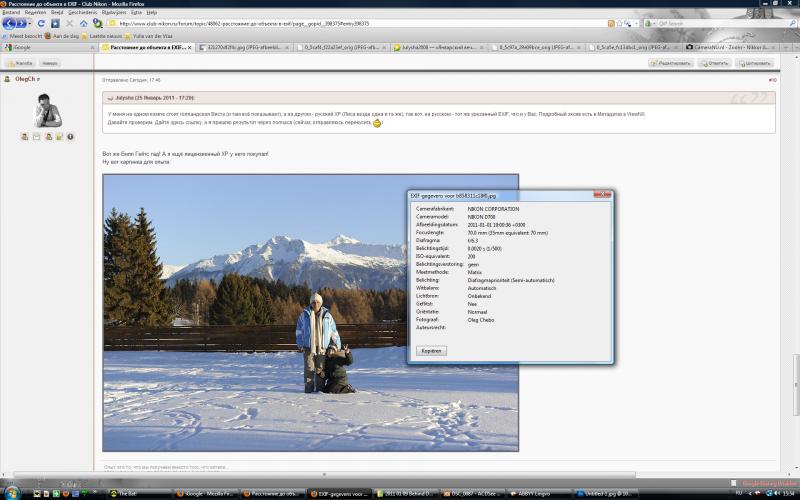Click the forum Редактировать button

671,63
